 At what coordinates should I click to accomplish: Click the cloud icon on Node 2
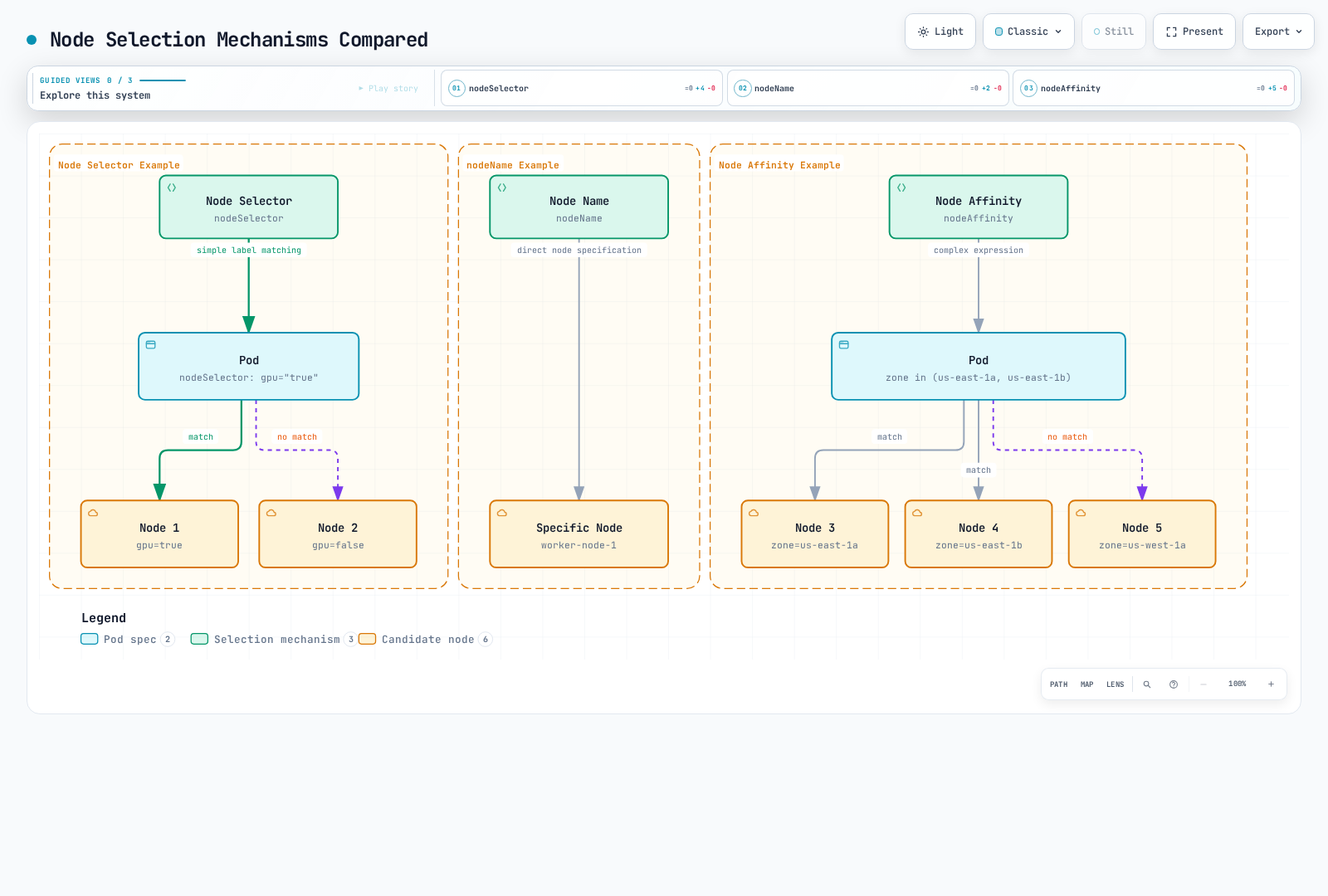coord(271,513)
